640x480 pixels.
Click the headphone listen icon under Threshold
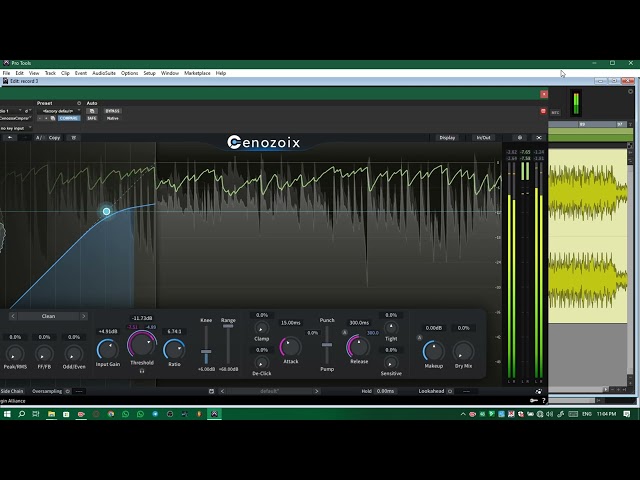point(142,371)
